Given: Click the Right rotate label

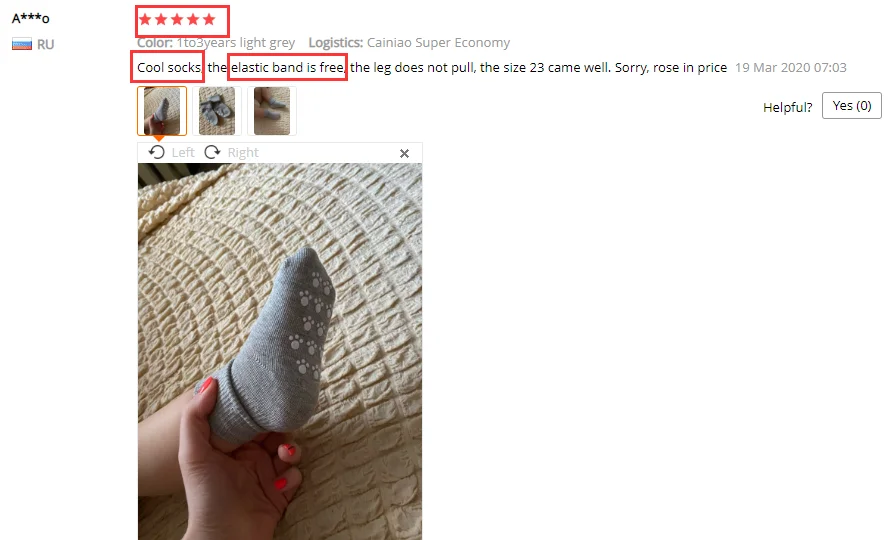Looking at the screenshot, I should point(243,153).
